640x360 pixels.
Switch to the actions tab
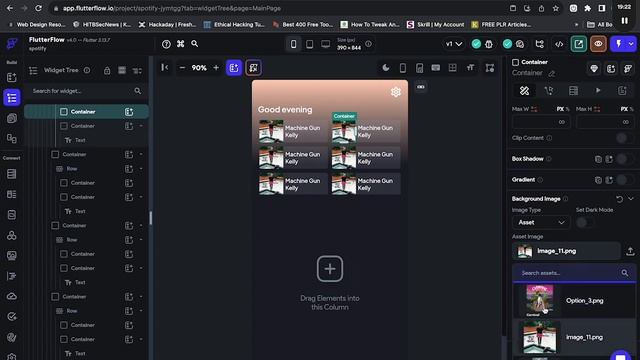click(549, 91)
